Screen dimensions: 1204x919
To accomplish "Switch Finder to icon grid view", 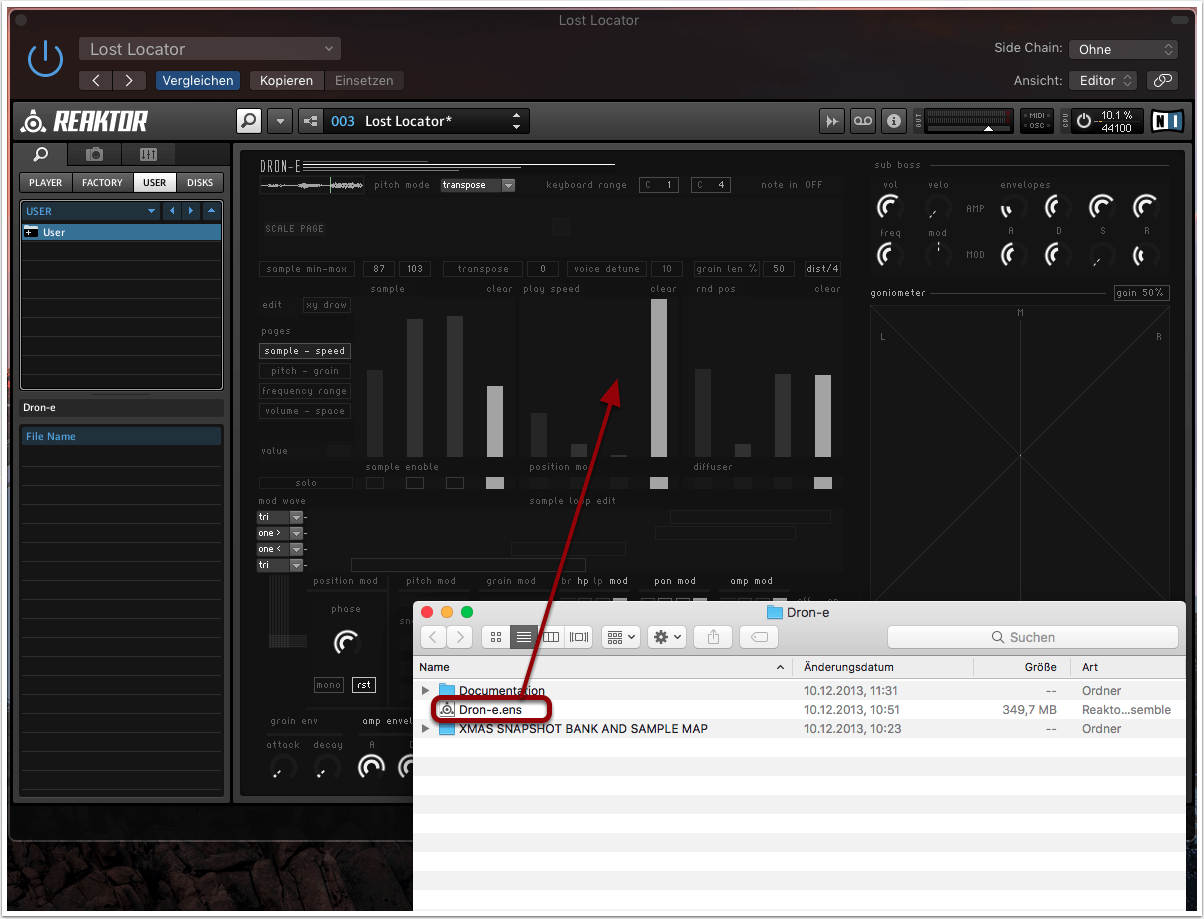I will pos(496,637).
